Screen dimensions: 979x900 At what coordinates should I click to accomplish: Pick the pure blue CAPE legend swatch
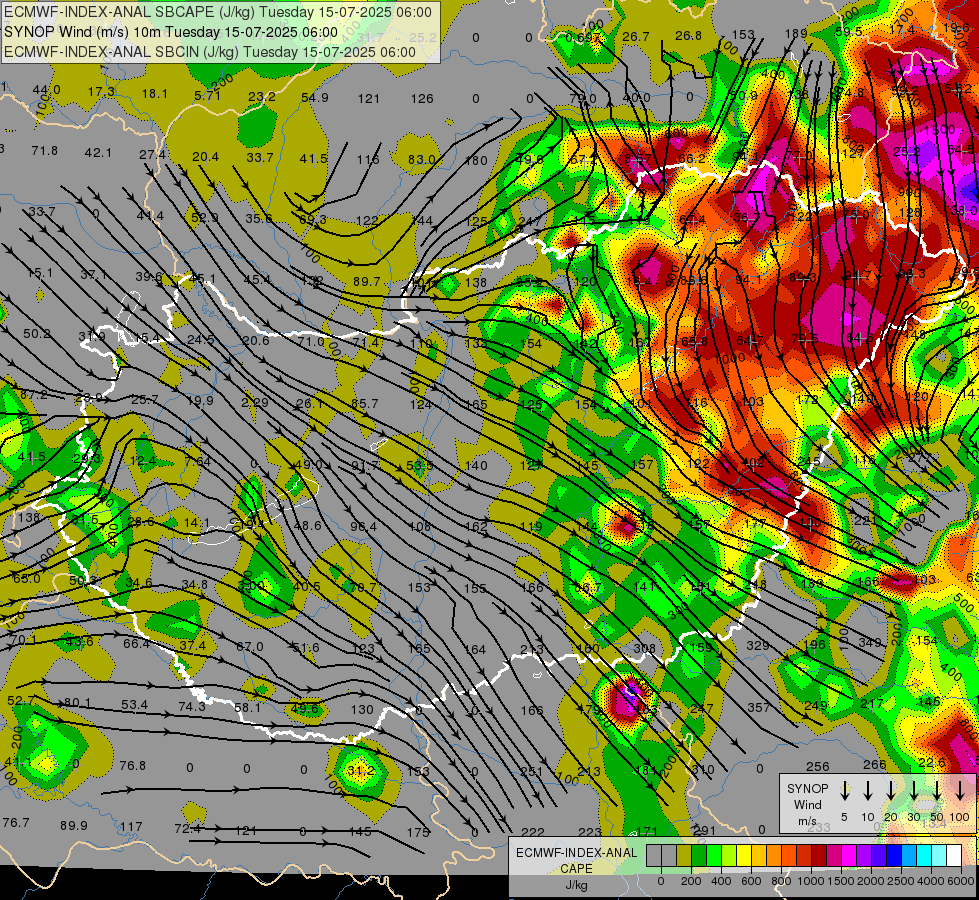pos(894,855)
